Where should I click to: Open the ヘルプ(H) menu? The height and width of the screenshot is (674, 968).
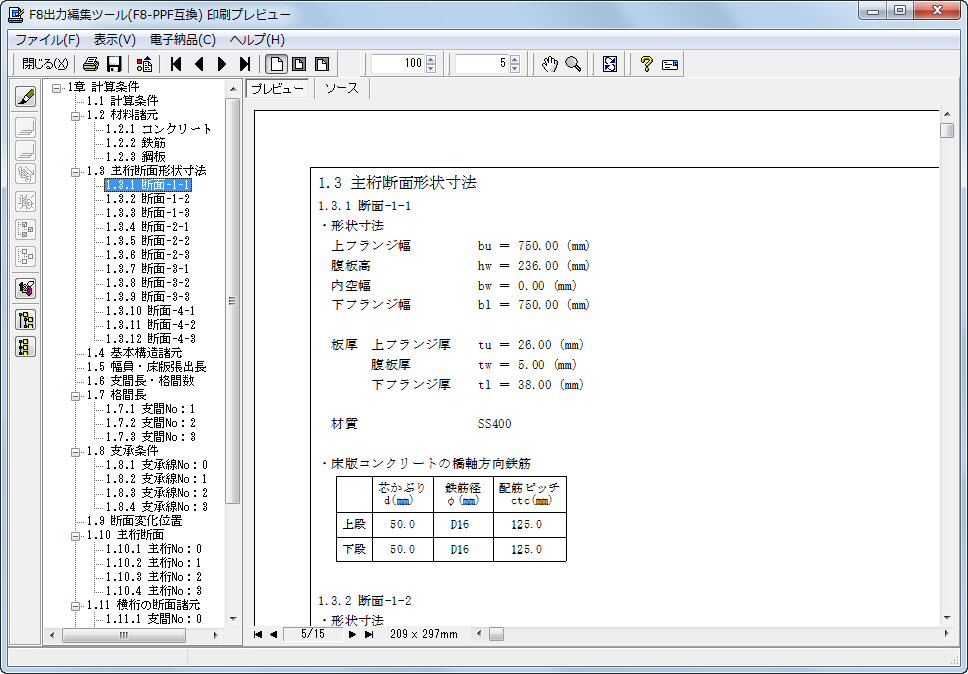point(257,40)
